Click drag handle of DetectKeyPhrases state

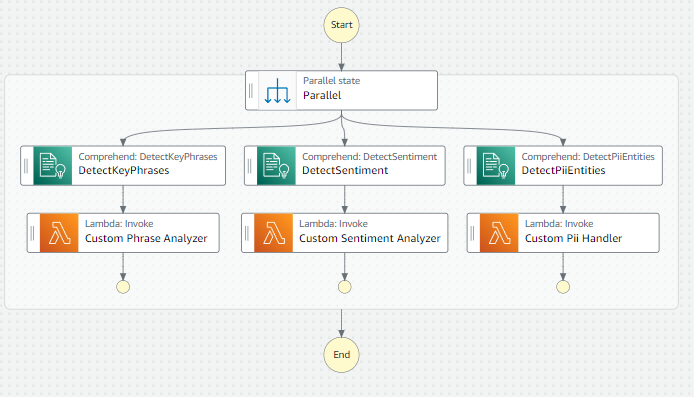point(26,166)
